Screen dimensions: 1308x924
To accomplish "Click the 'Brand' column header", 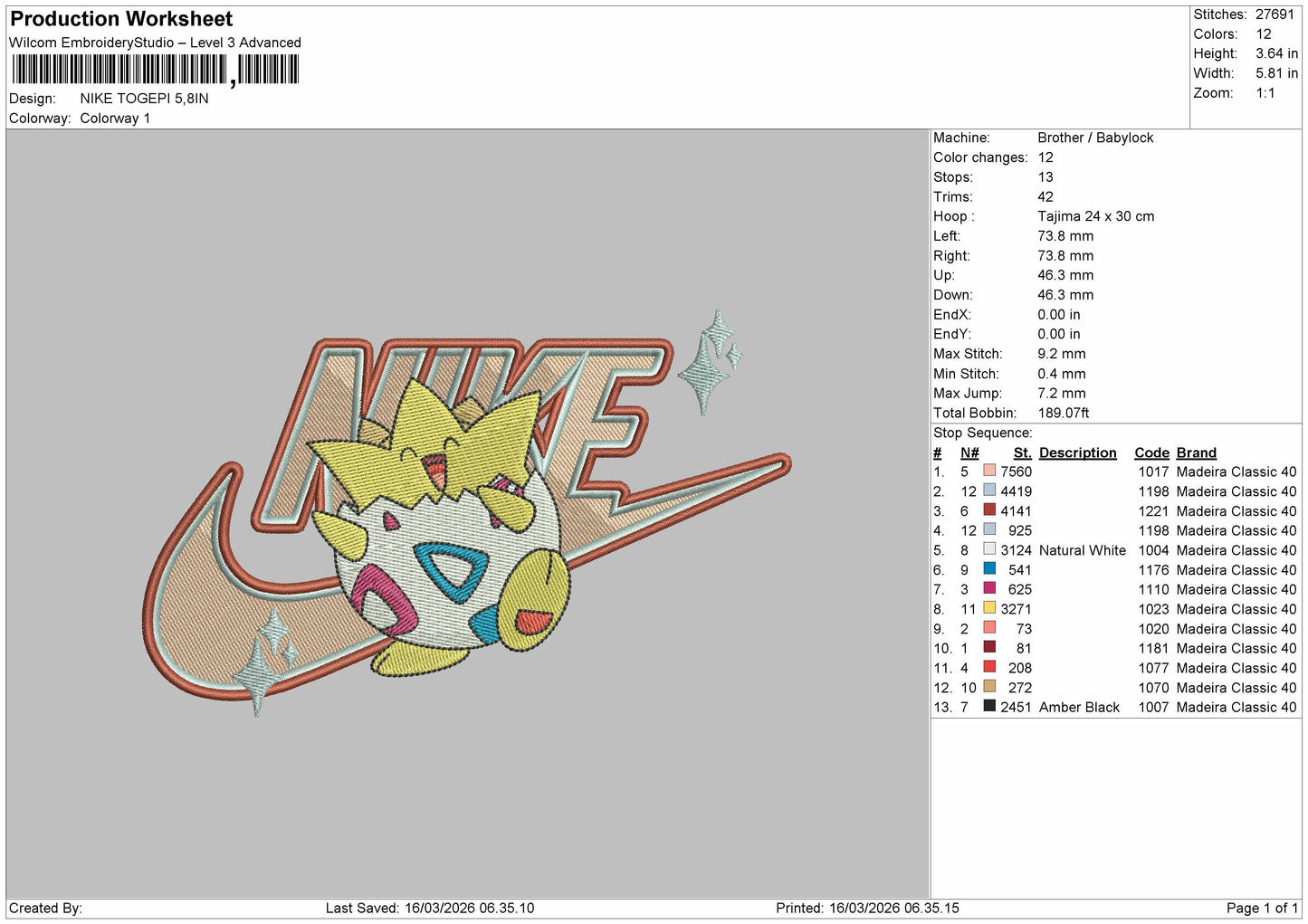I will pyautogui.click(x=1196, y=452).
